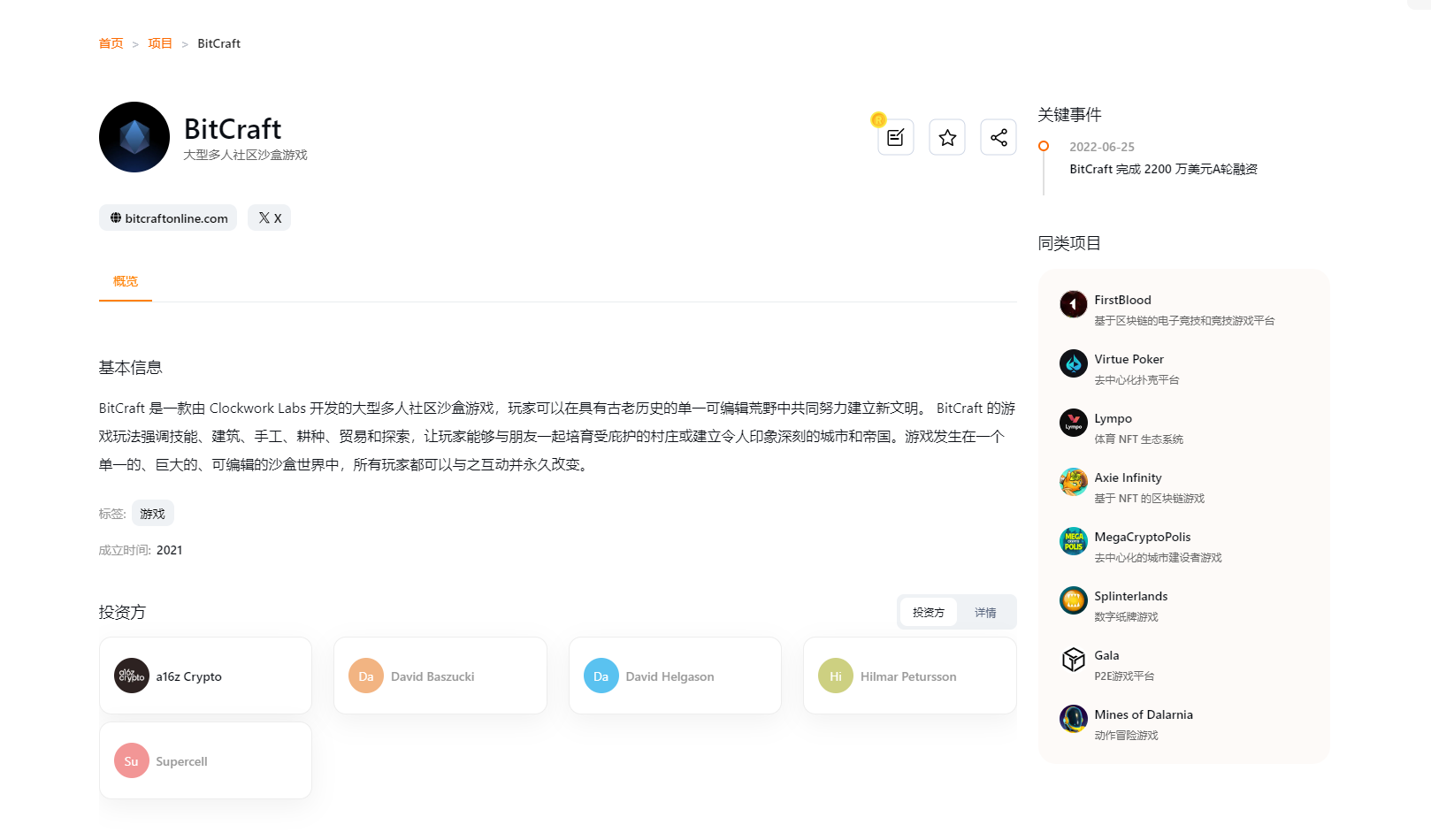Viewport: 1431px width, 840px height.
Task: Click BitCraft in the breadcrumb
Action: tap(219, 43)
